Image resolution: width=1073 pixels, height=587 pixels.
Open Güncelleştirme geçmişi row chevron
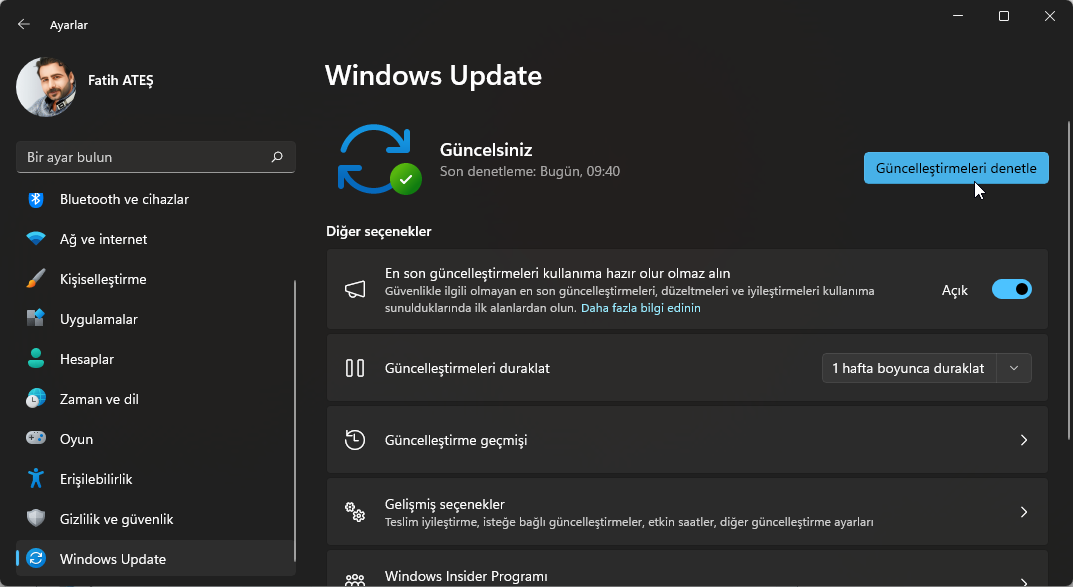(1023, 440)
